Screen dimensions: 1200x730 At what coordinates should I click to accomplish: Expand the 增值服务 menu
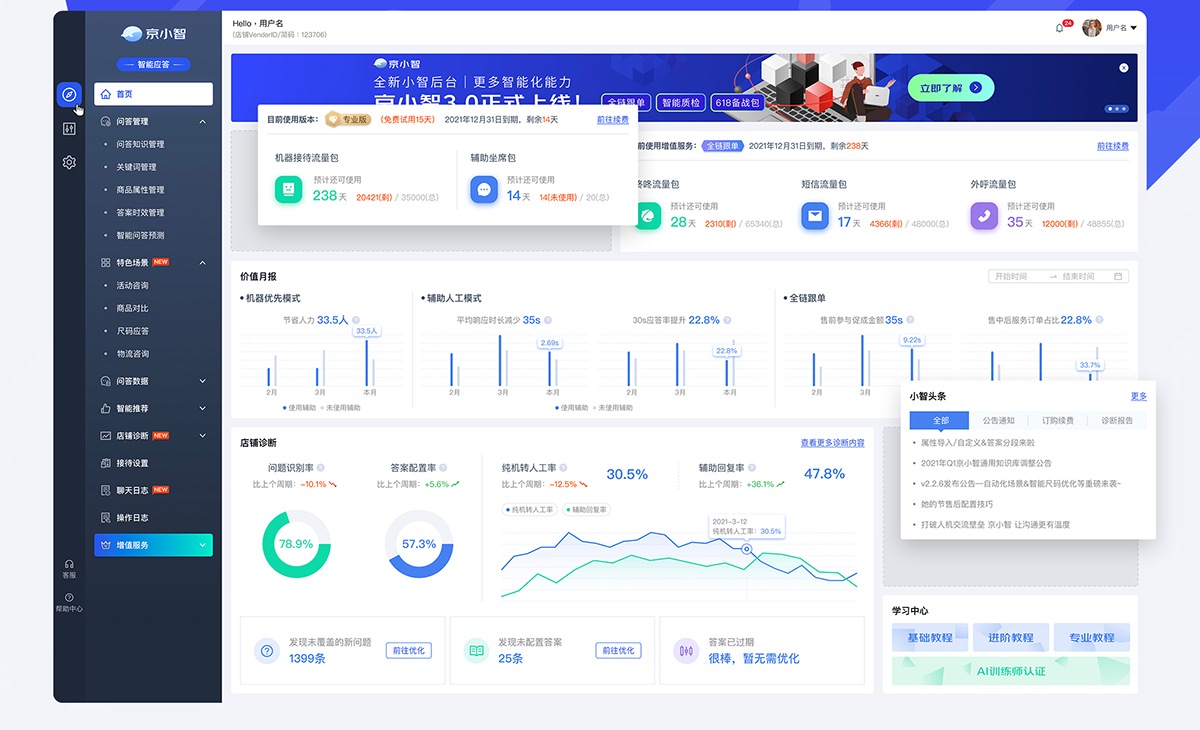point(203,545)
